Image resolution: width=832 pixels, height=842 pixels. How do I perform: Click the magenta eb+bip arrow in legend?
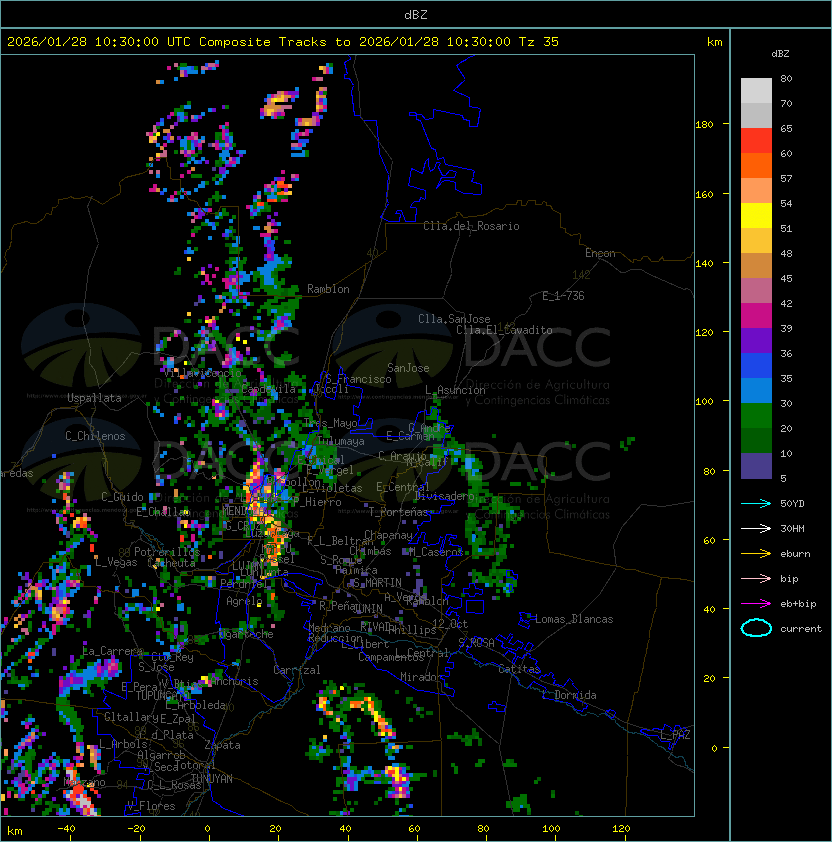point(756,604)
